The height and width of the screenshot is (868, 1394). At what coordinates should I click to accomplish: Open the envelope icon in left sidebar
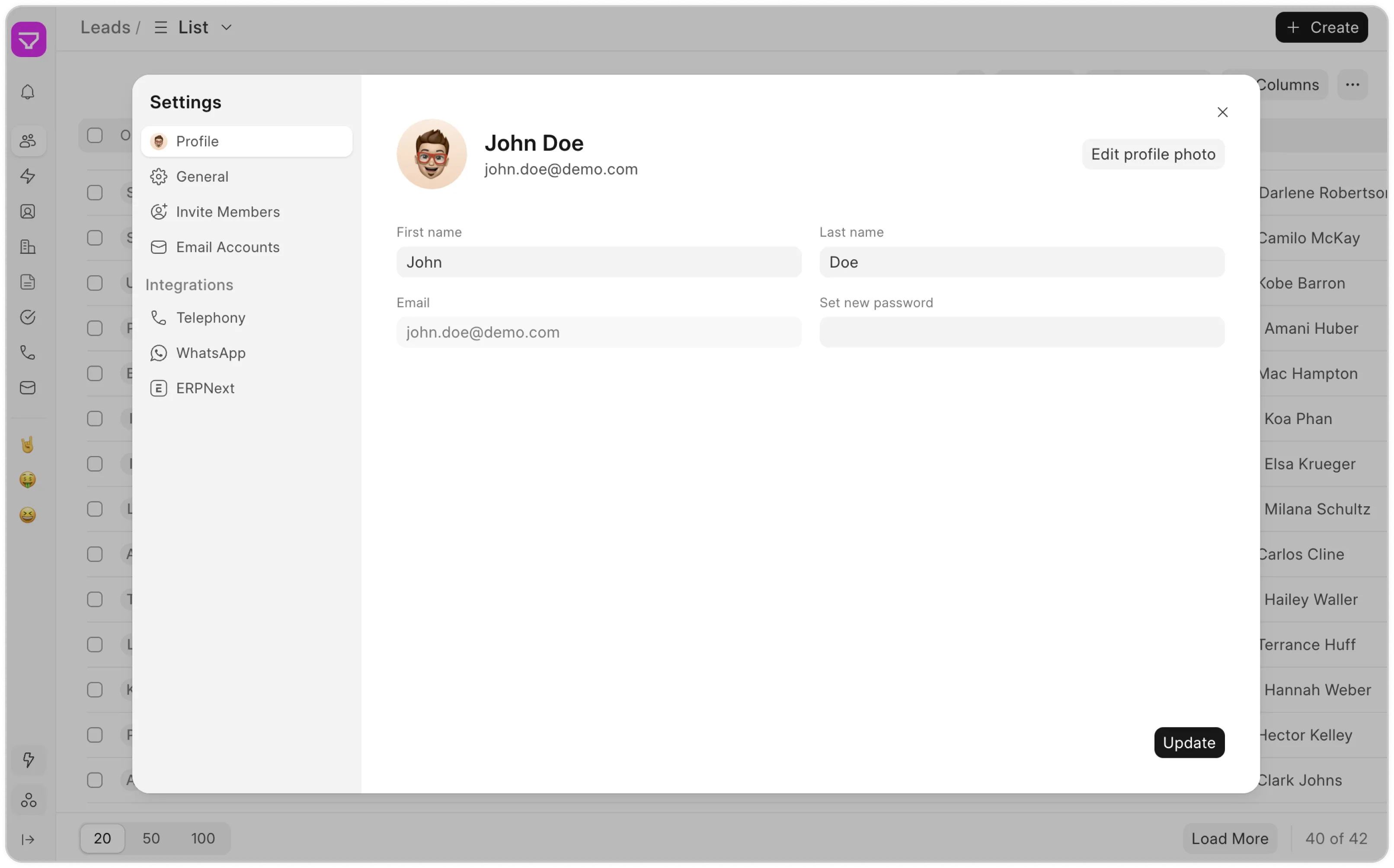[x=28, y=388]
